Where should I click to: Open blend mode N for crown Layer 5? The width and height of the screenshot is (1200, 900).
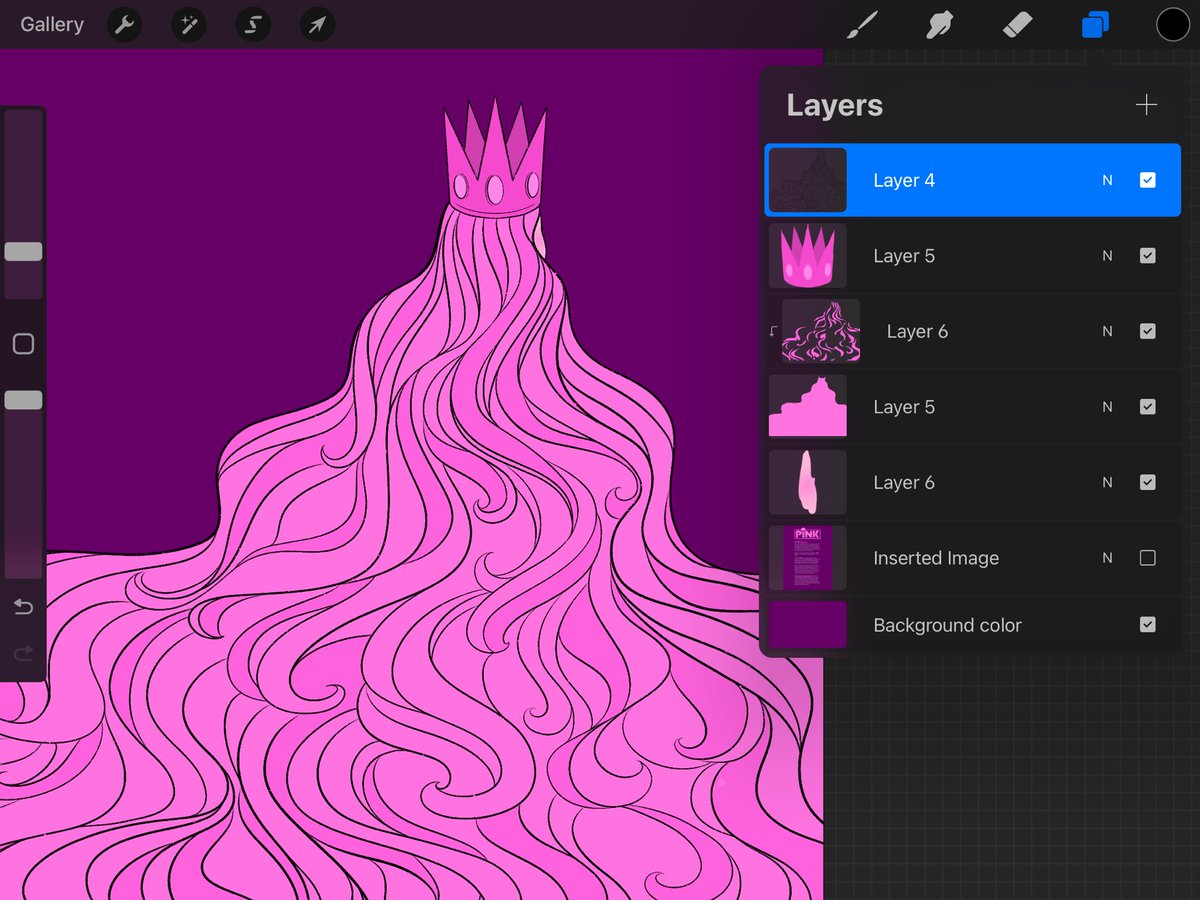(x=1107, y=256)
